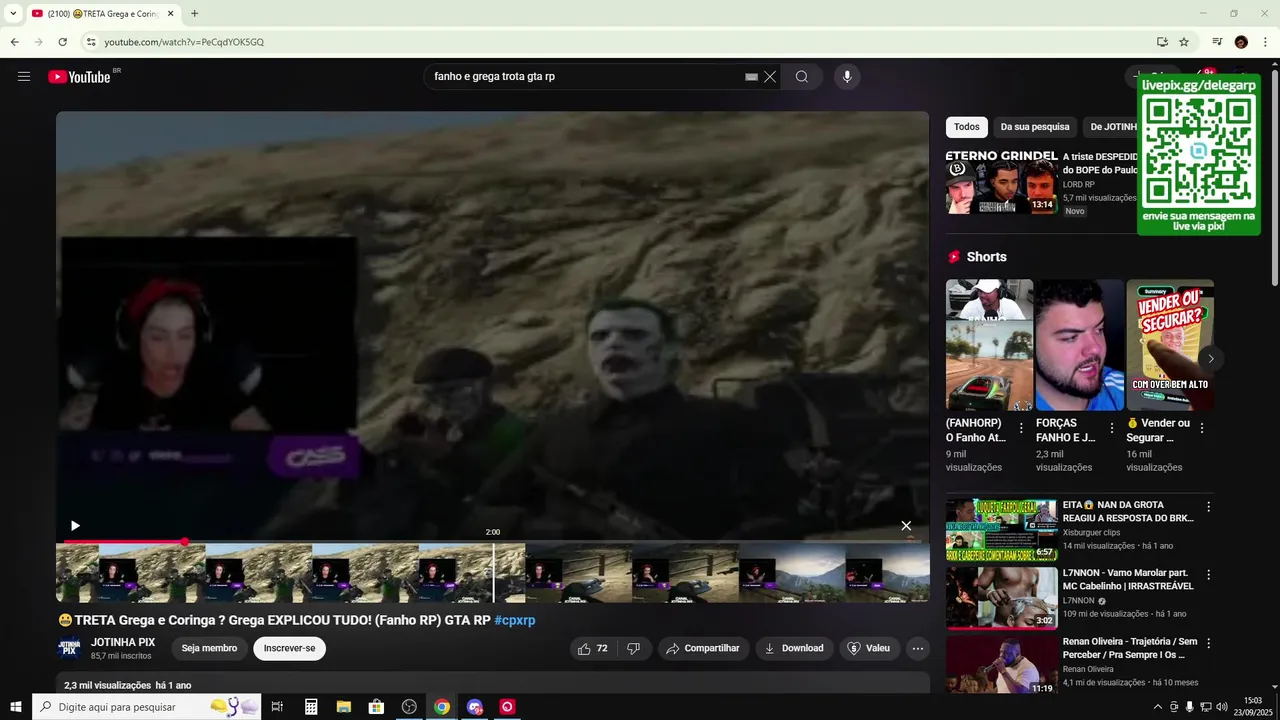1280x720 pixels.
Task: Click the Valeu thanks button
Action: (868, 648)
